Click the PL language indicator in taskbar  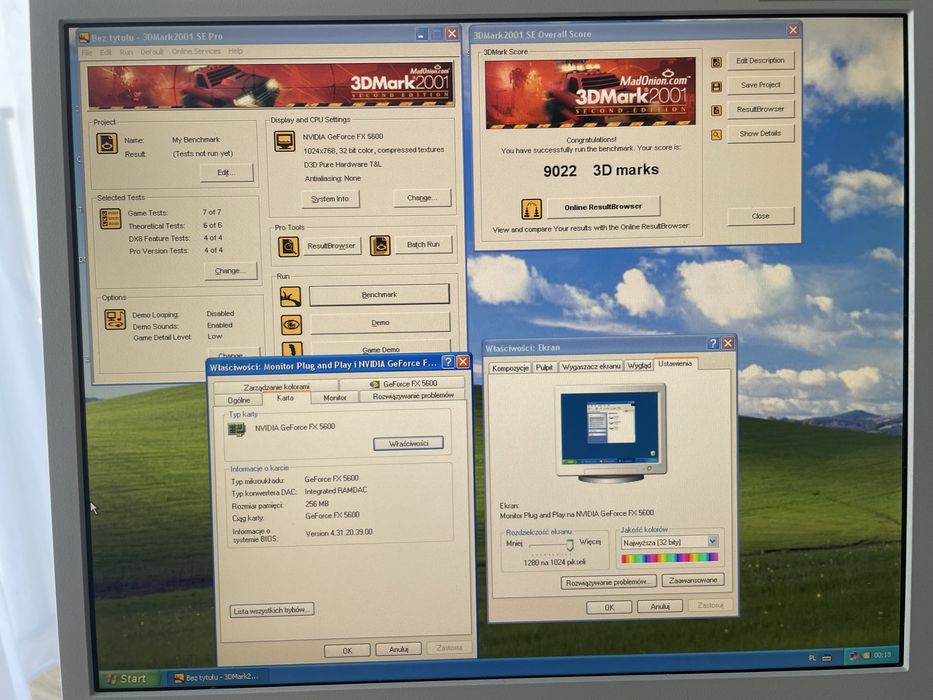tap(812, 658)
